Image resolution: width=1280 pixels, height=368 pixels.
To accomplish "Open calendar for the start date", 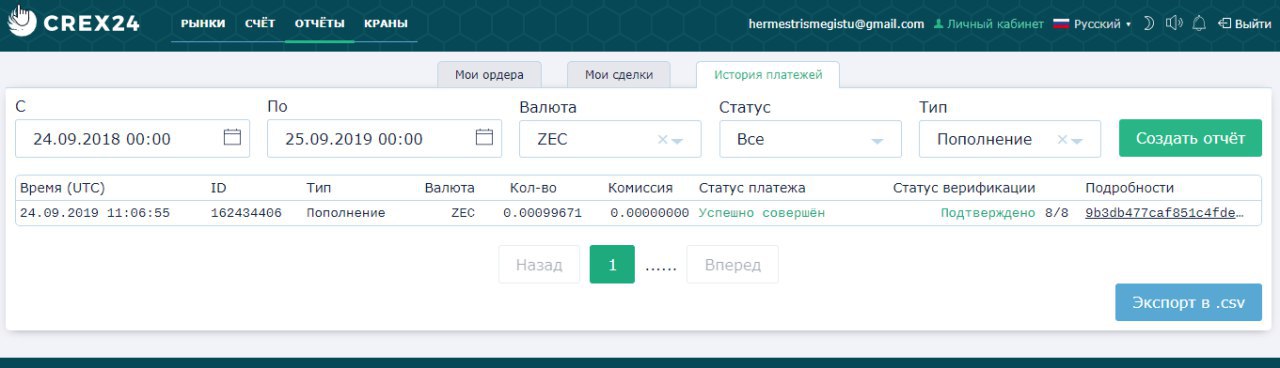I will pyautogui.click(x=232, y=138).
